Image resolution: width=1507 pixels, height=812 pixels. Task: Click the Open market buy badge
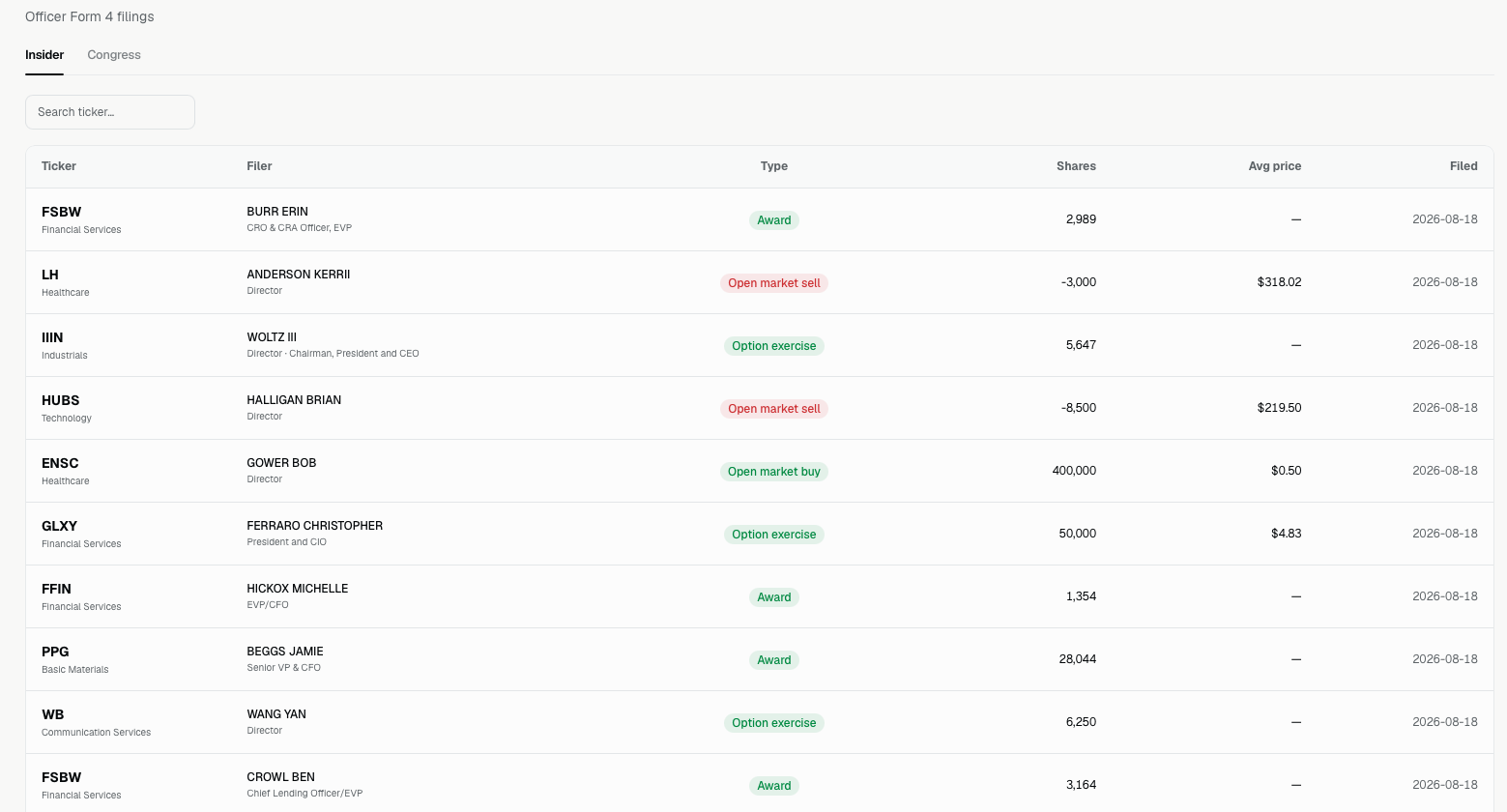[x=774, y=472]
